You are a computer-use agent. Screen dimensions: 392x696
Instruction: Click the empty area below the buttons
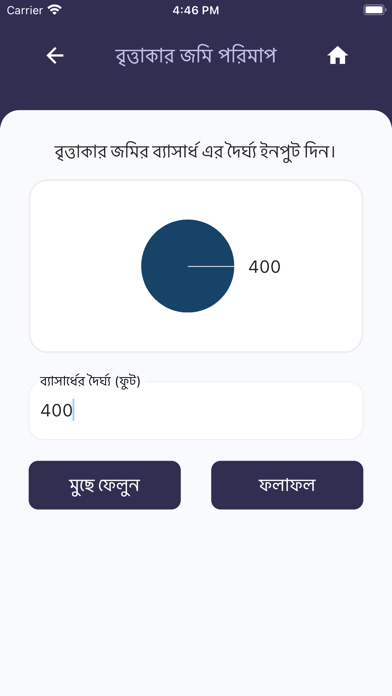196,599
